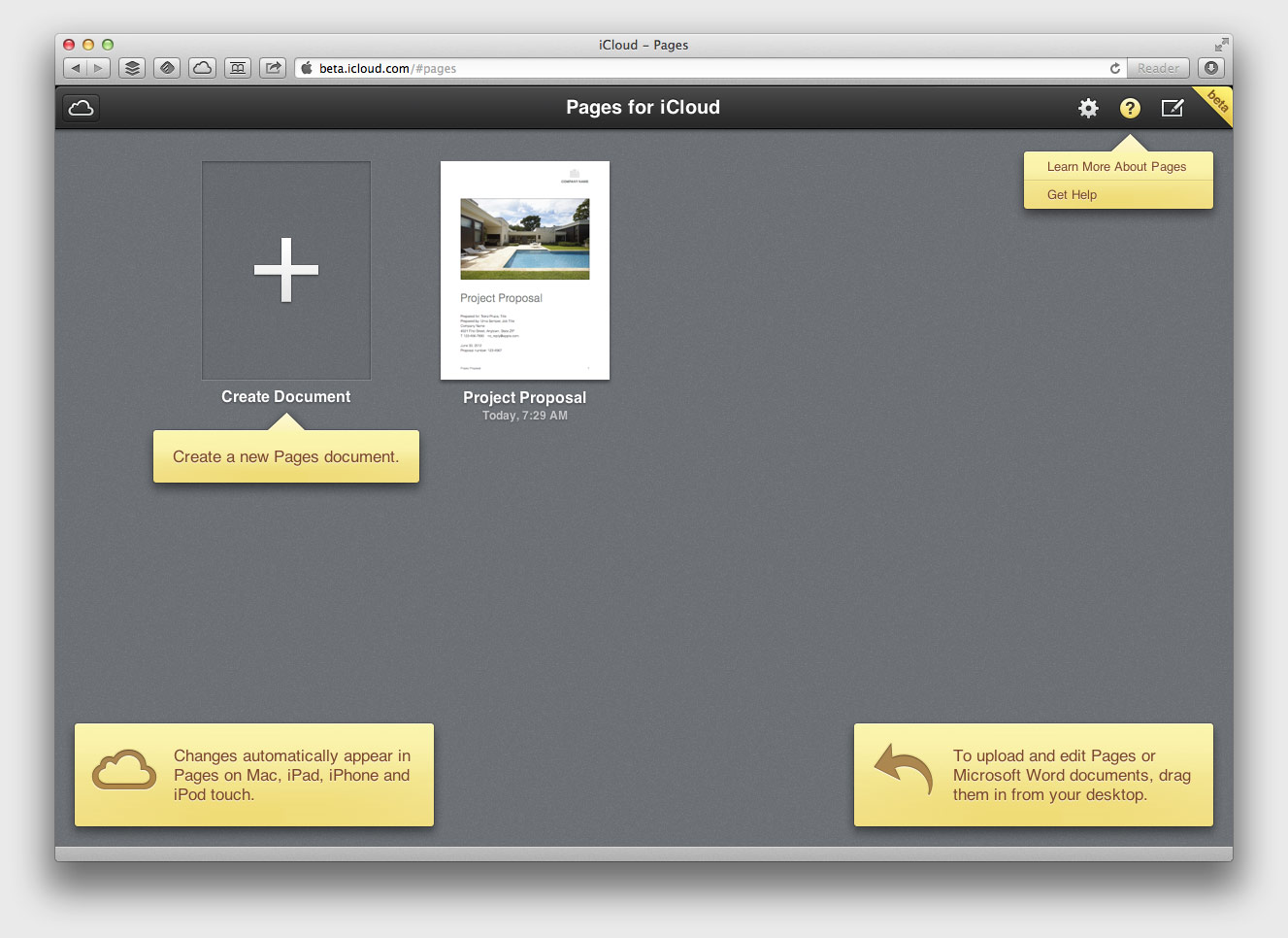Click the Reader button

[1158, 68]
